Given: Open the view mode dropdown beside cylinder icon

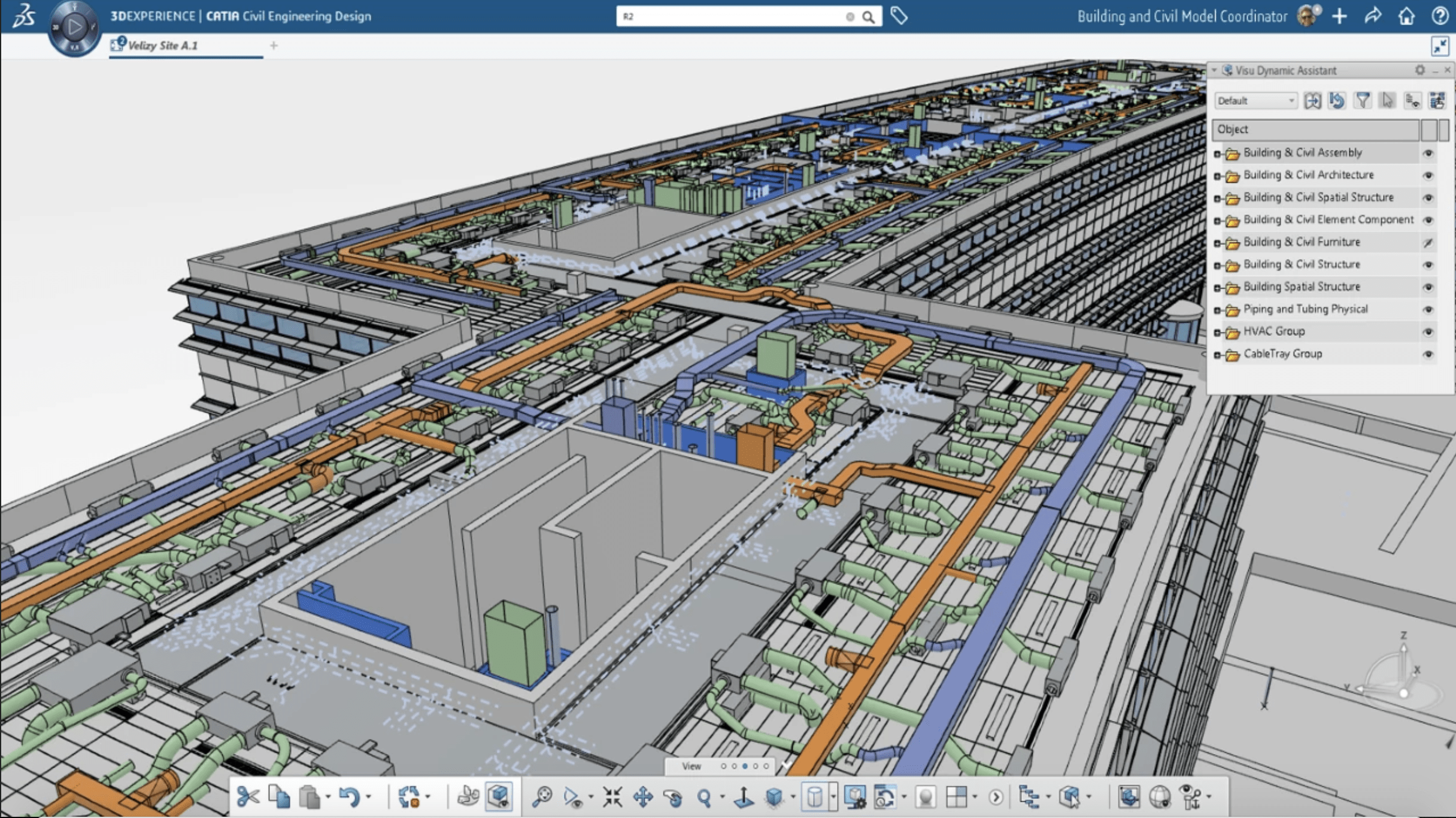Looking at the screenshot, I should [833, 797].
